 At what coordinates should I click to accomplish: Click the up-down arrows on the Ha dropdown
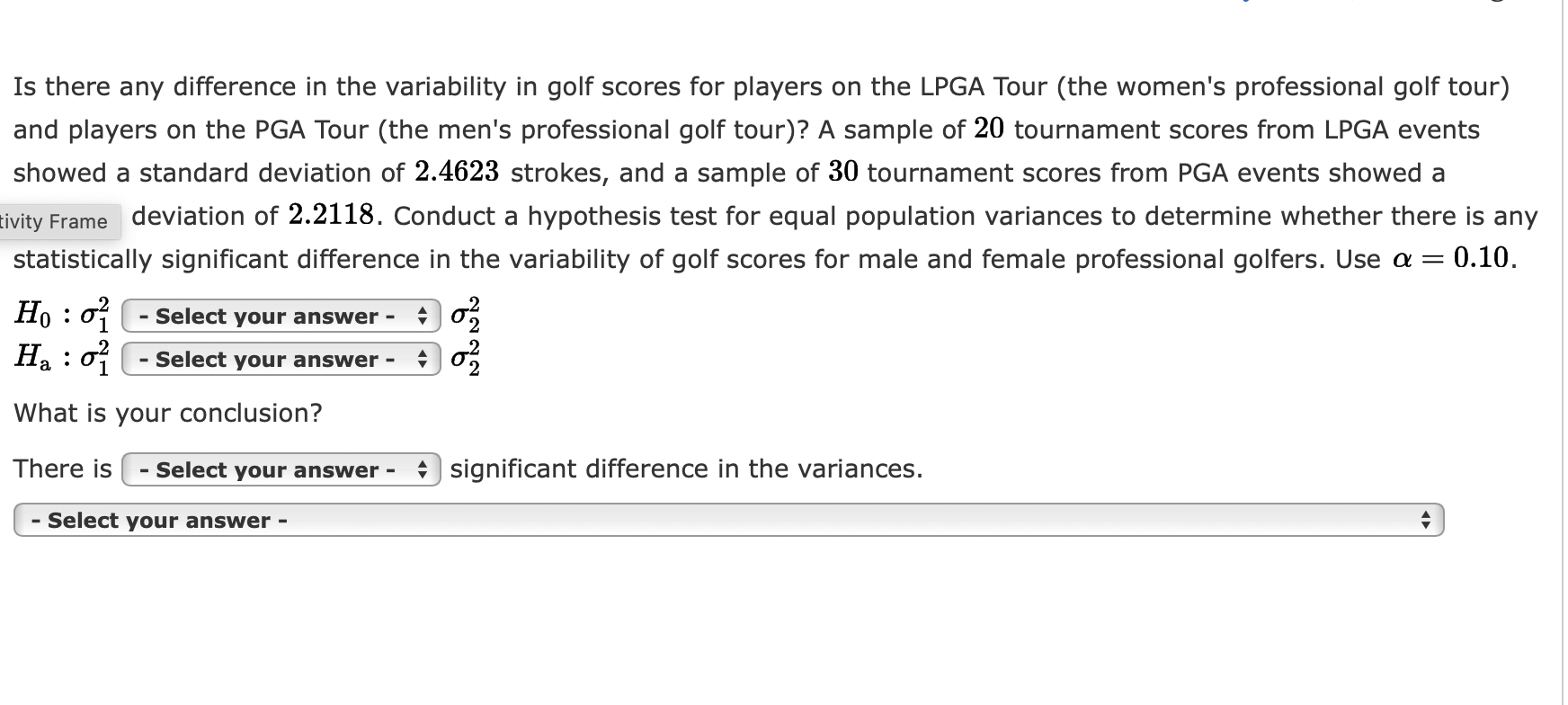pyautogui.click(x=423, y=359)
